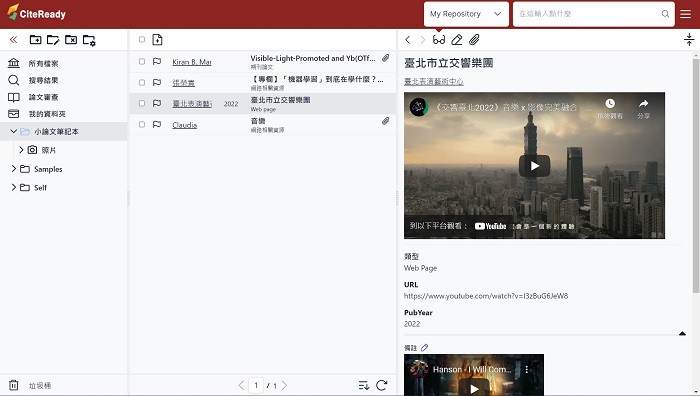Click attachment paperclip on Visible-Light-Promoted row
This screenshot has height=396, width=700.
[x=385, y=58]
